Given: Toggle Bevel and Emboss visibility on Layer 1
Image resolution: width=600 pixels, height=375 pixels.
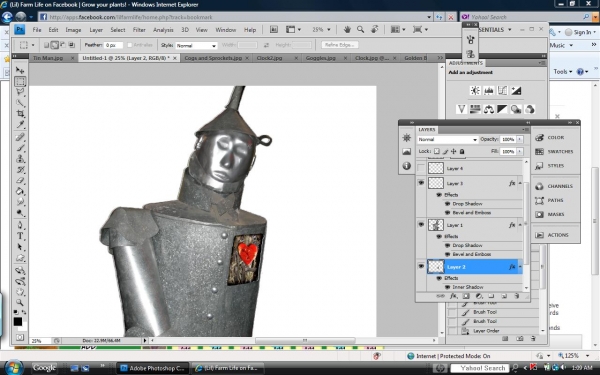Looking at the screenshot, I should click(x=447, y=254).
